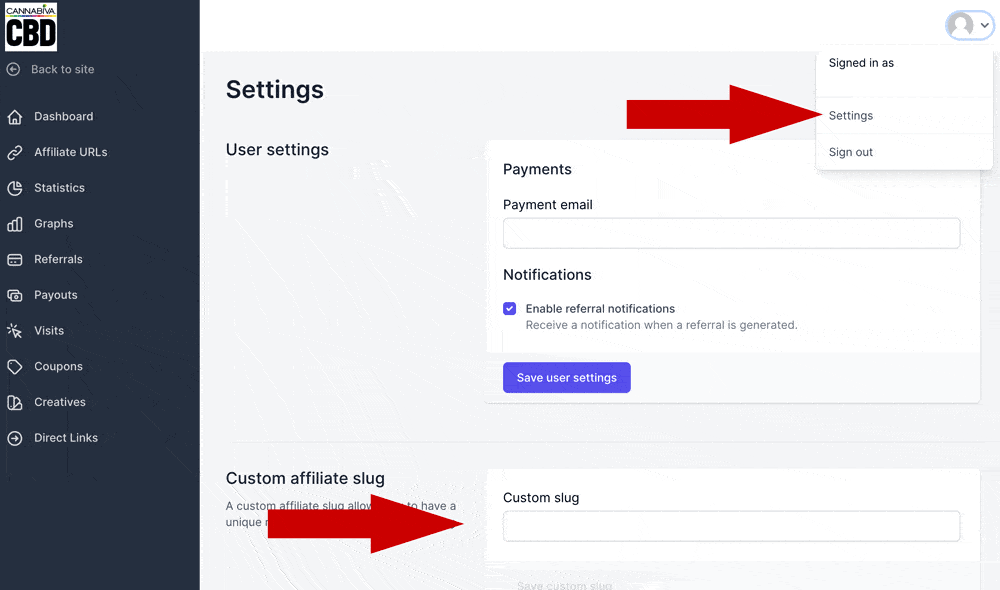Disable referral notifications checkbox
Viewport: 1000px width, 590px height.
510,308
